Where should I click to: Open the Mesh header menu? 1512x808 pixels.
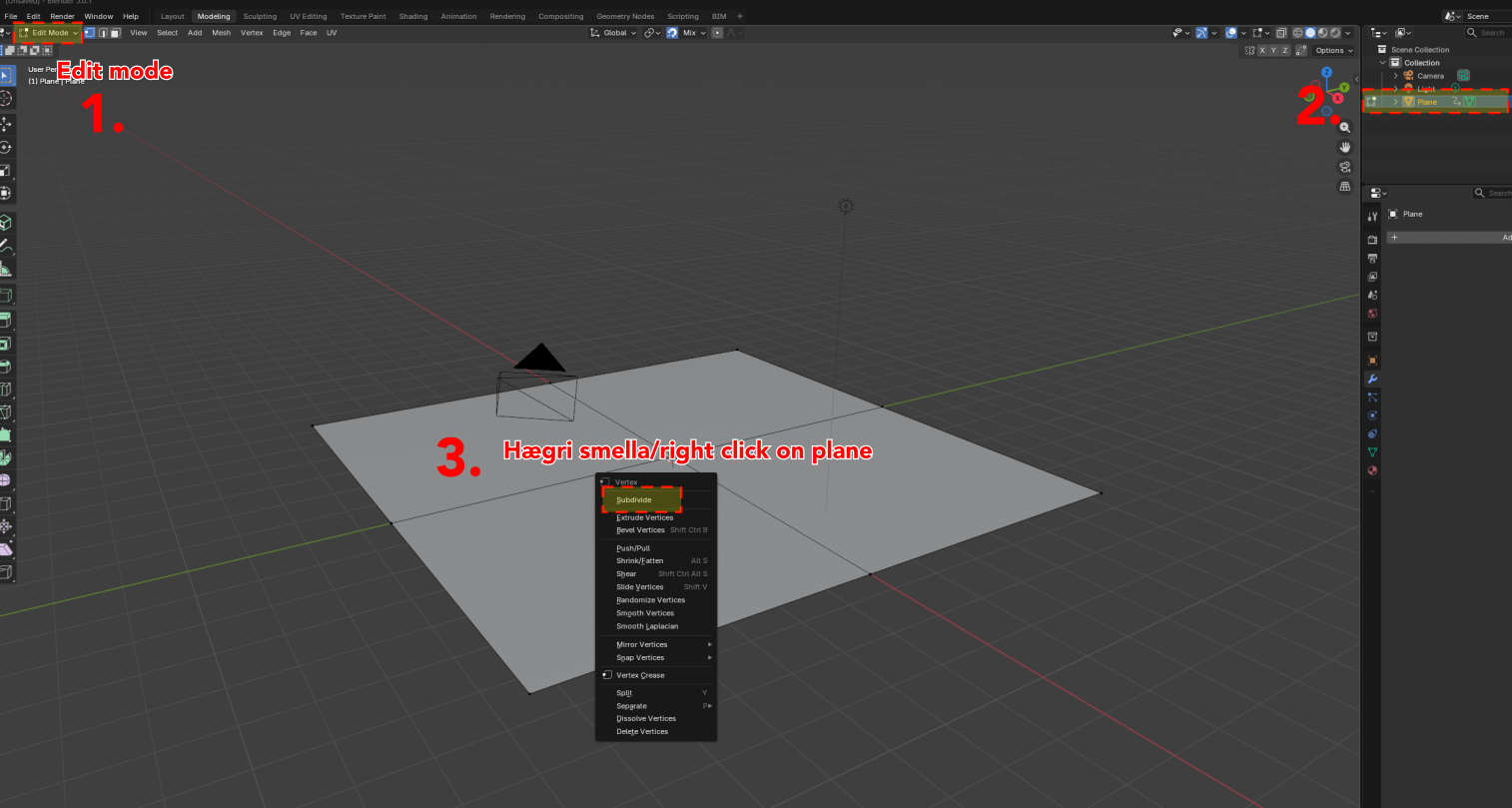coord(221,33)
